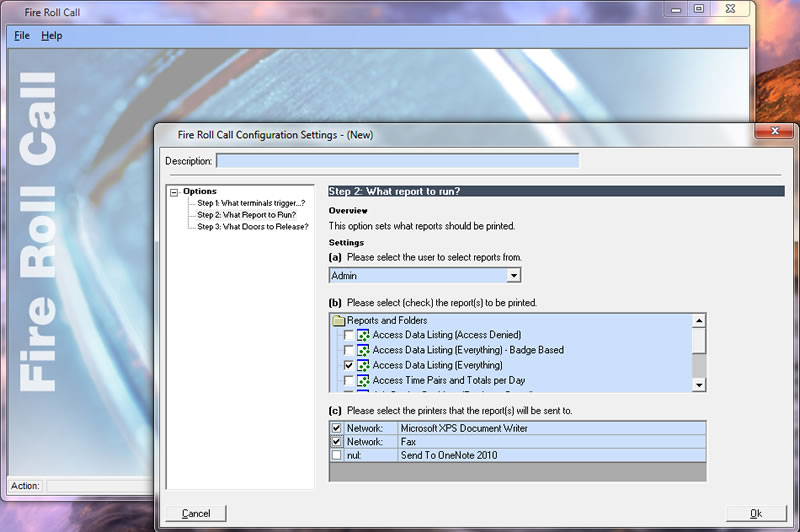The image size is (800, 532).
Task: Open the Admin user dropdown
Action: coord(513,275)
